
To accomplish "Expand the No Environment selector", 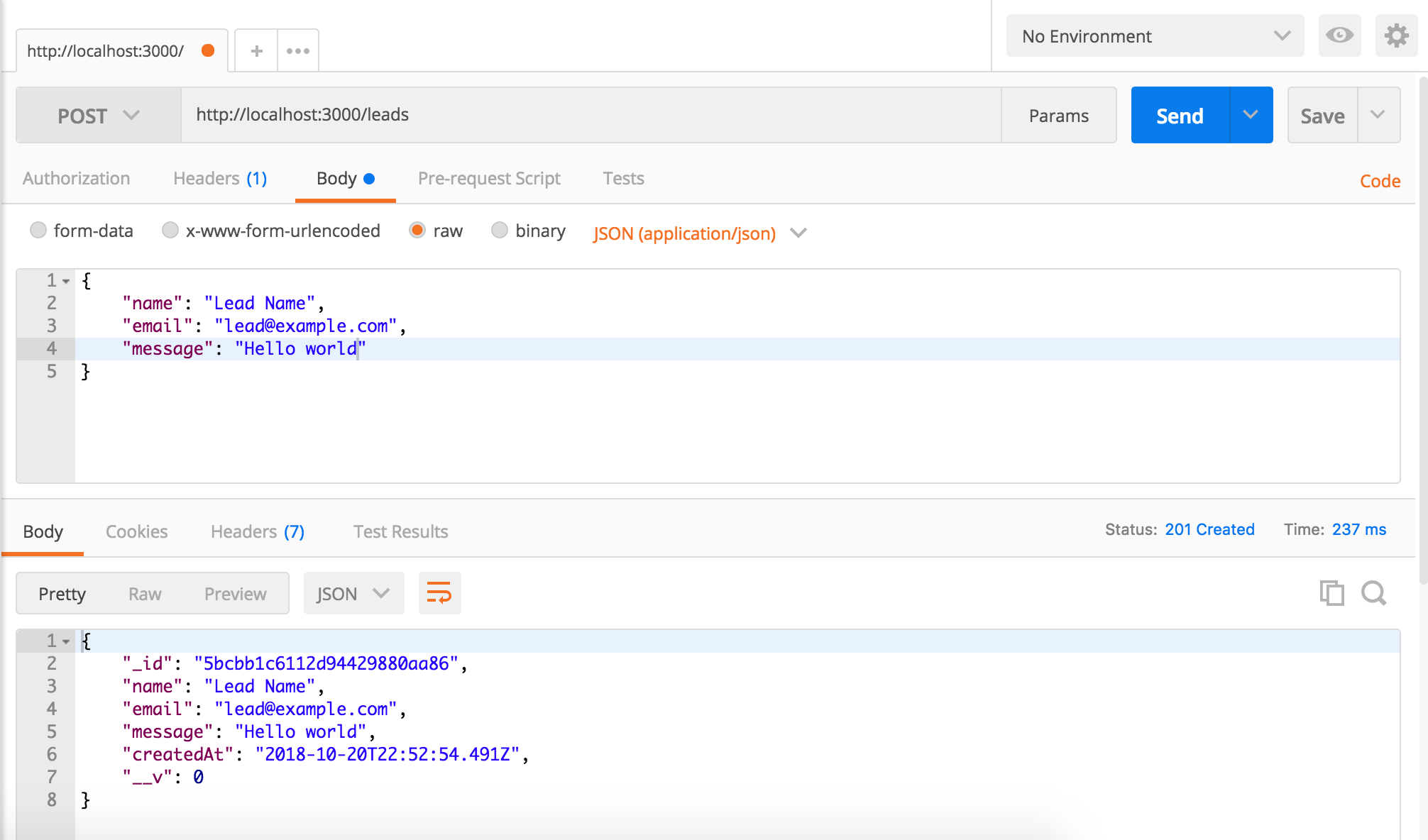I will click(1155, 36).
